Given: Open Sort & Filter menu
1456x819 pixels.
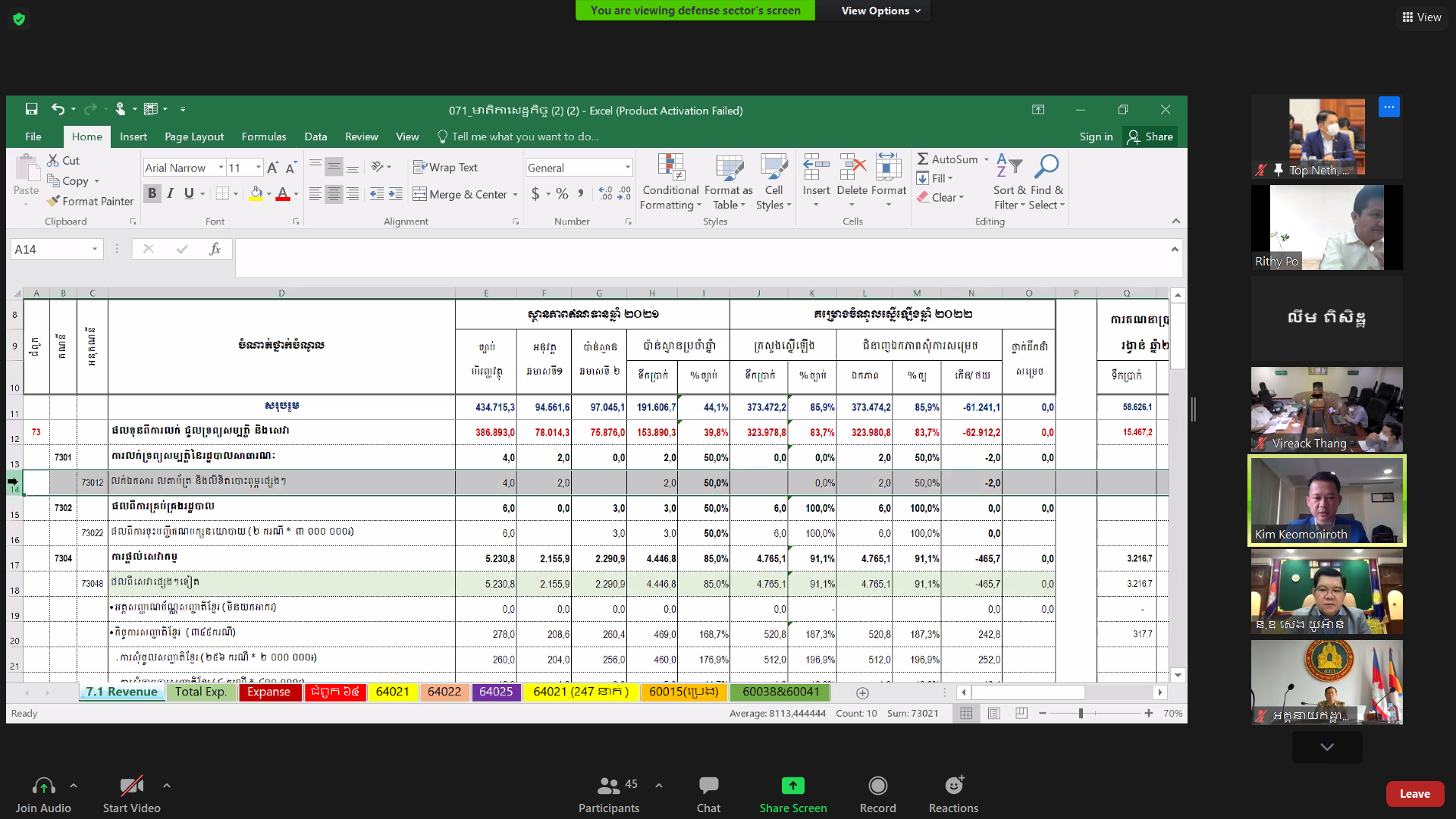Looking at the screenshot, I should [x=1009, y=182].
